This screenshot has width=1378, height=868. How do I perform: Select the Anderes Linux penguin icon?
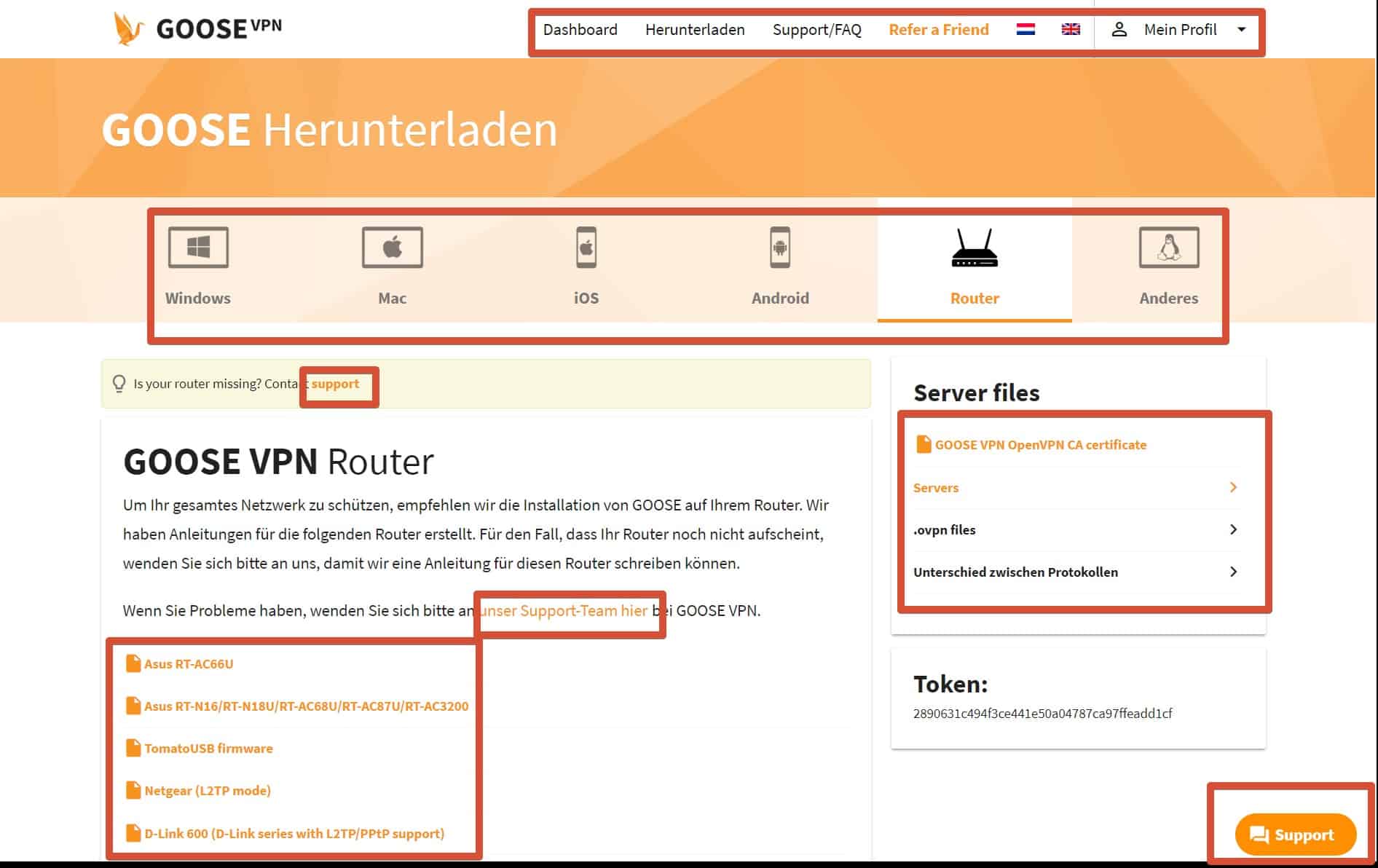tap(1169, 248)
